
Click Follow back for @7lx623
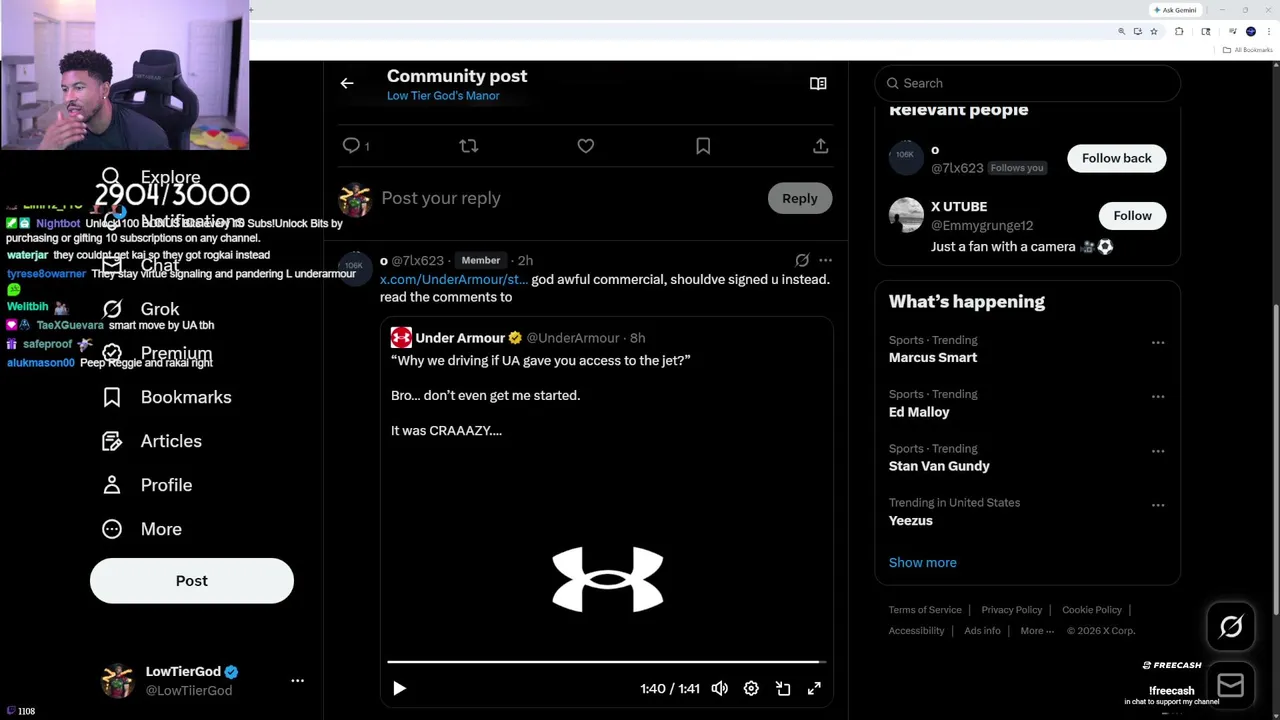pos(1117,158)
